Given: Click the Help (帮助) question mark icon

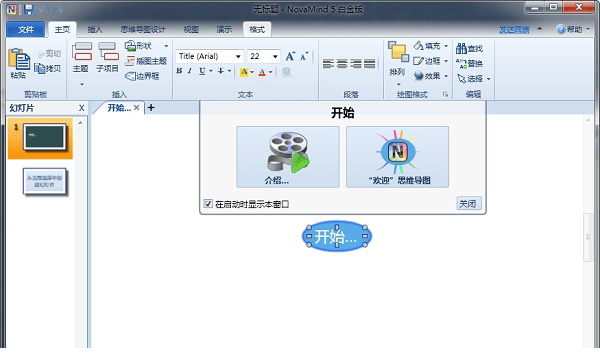Looking at the screenshot, I should pos(561,29).
